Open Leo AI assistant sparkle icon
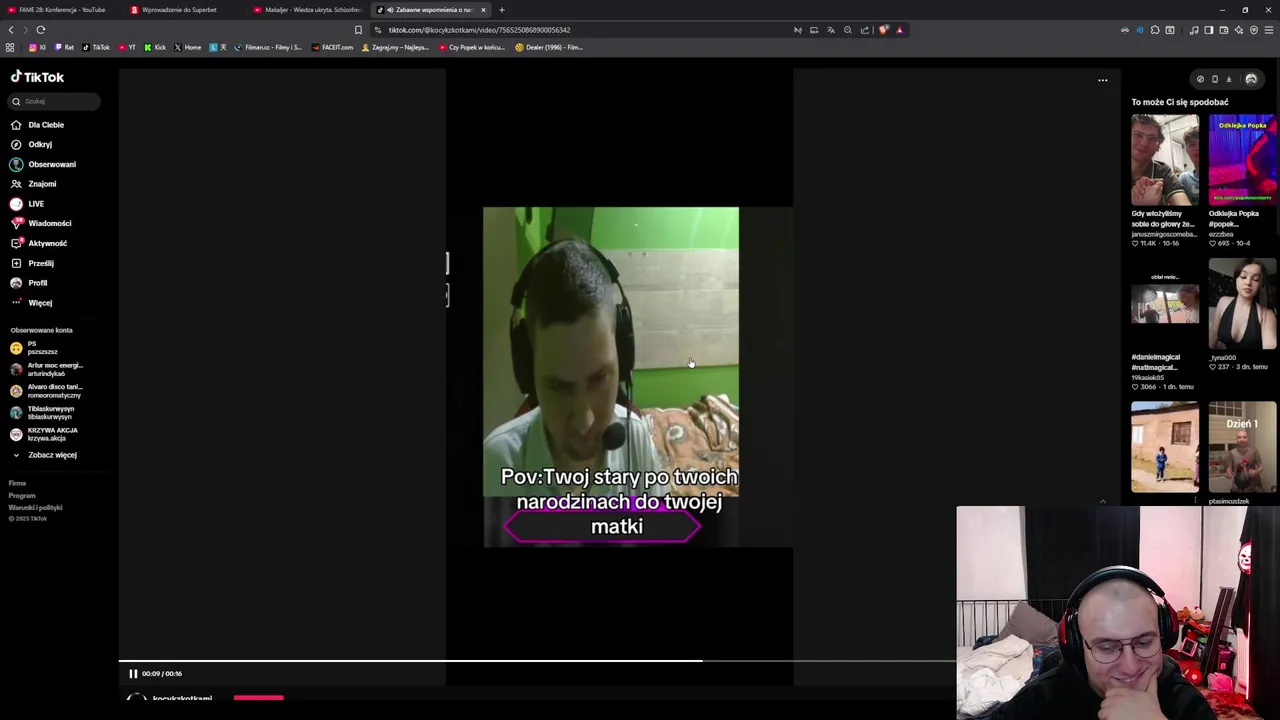The image size is (1280, 720). click(x=1239, y=30)
